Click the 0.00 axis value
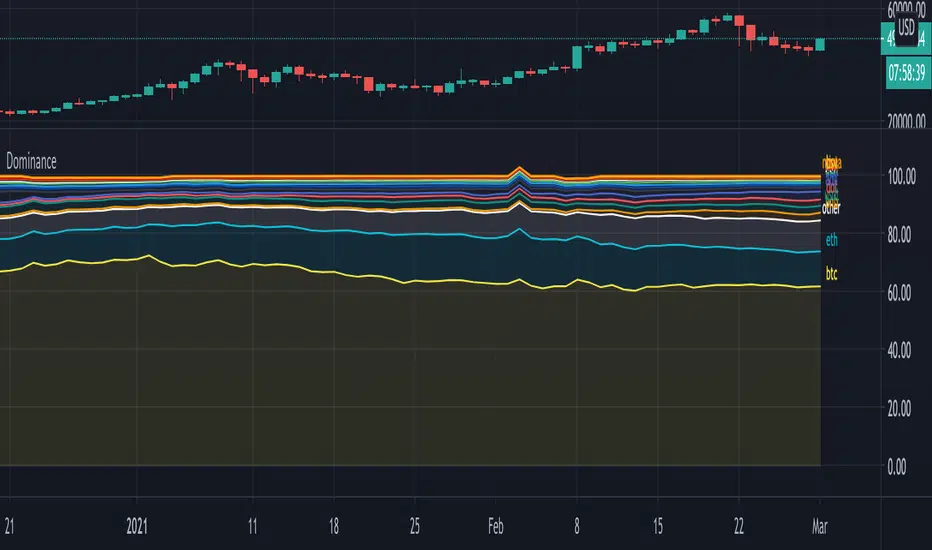The height and width of the screenshot is (550, 932). coord(896,467)
